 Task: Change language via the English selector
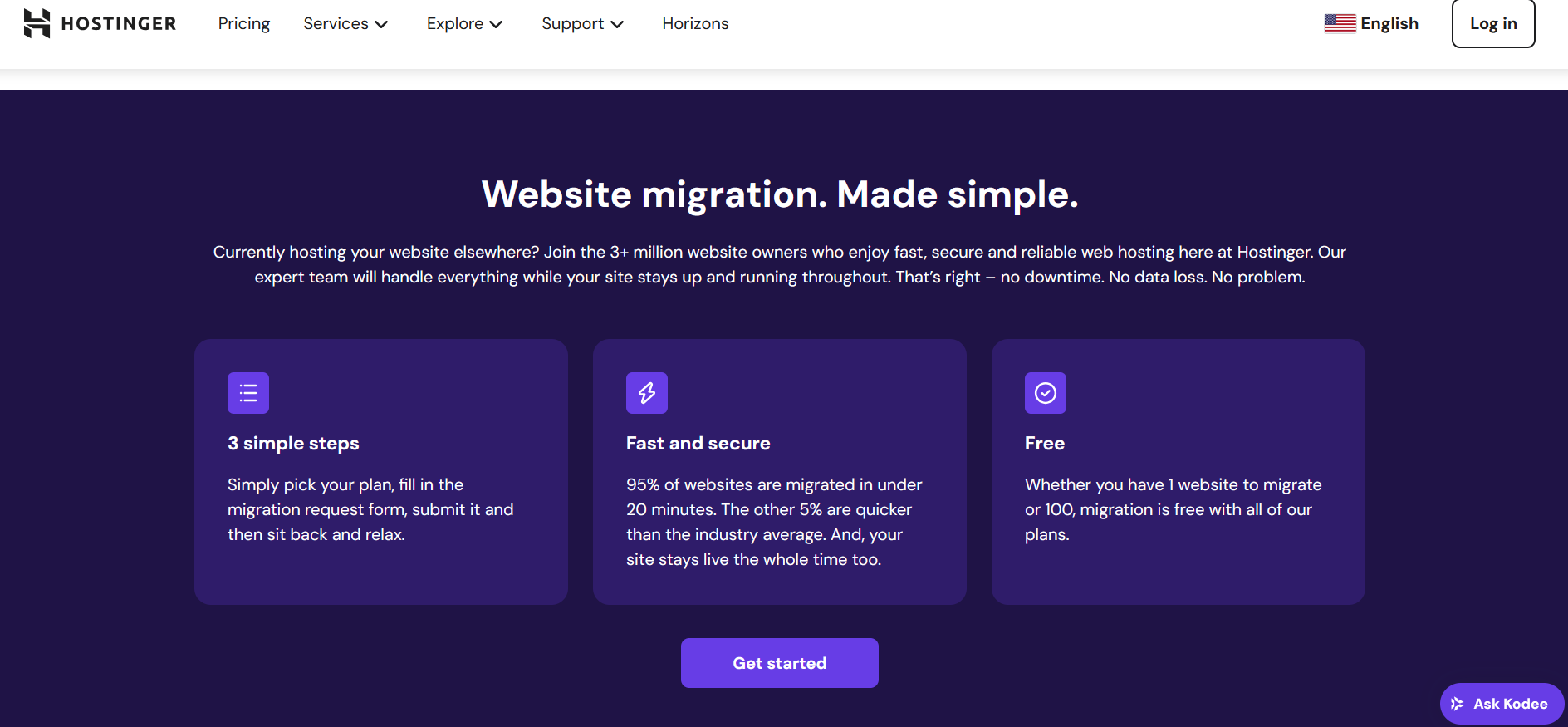coord(1371,23)
